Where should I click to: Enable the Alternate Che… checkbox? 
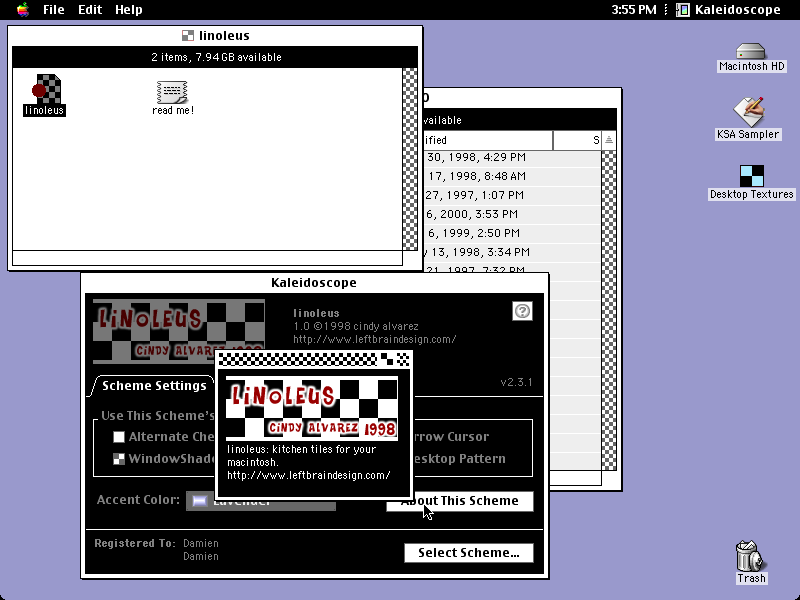(119, 437)
